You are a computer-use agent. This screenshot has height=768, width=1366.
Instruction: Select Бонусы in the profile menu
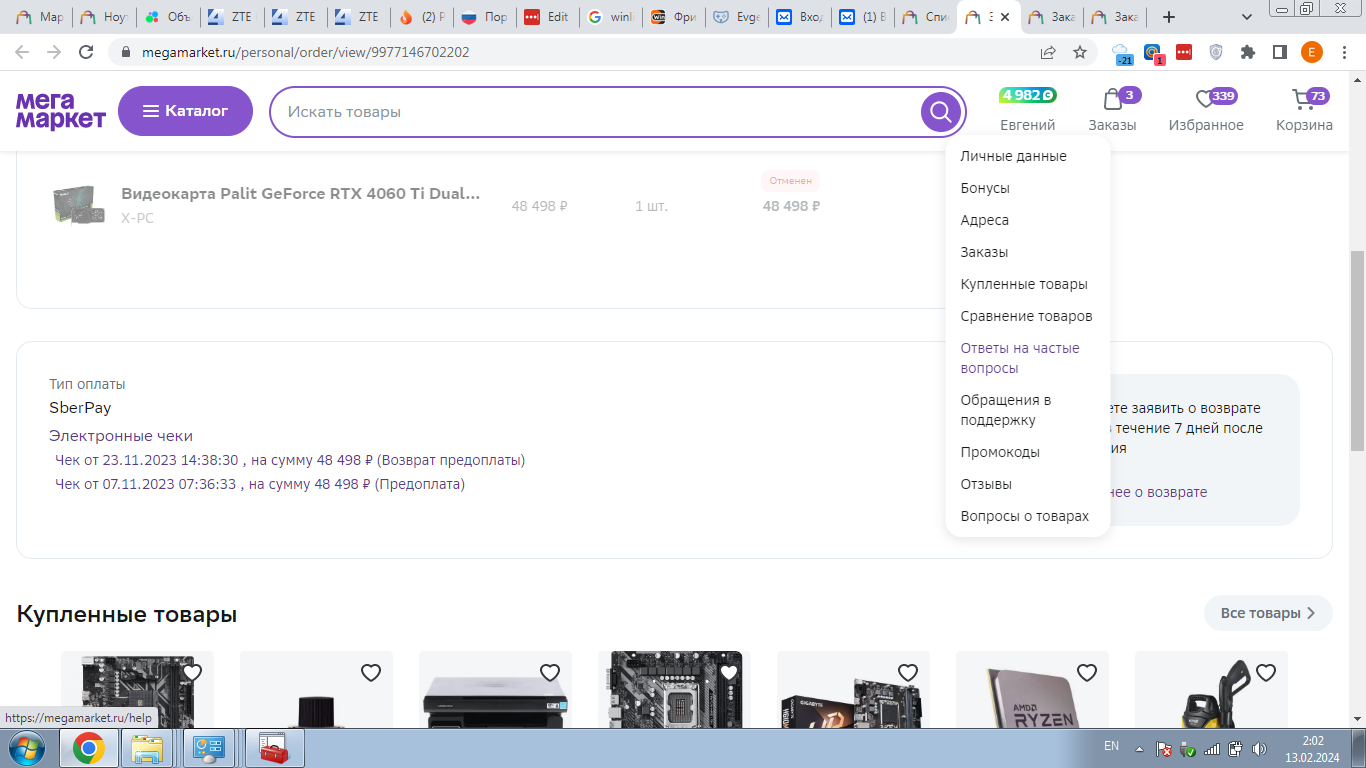click(x=985, y=188)
